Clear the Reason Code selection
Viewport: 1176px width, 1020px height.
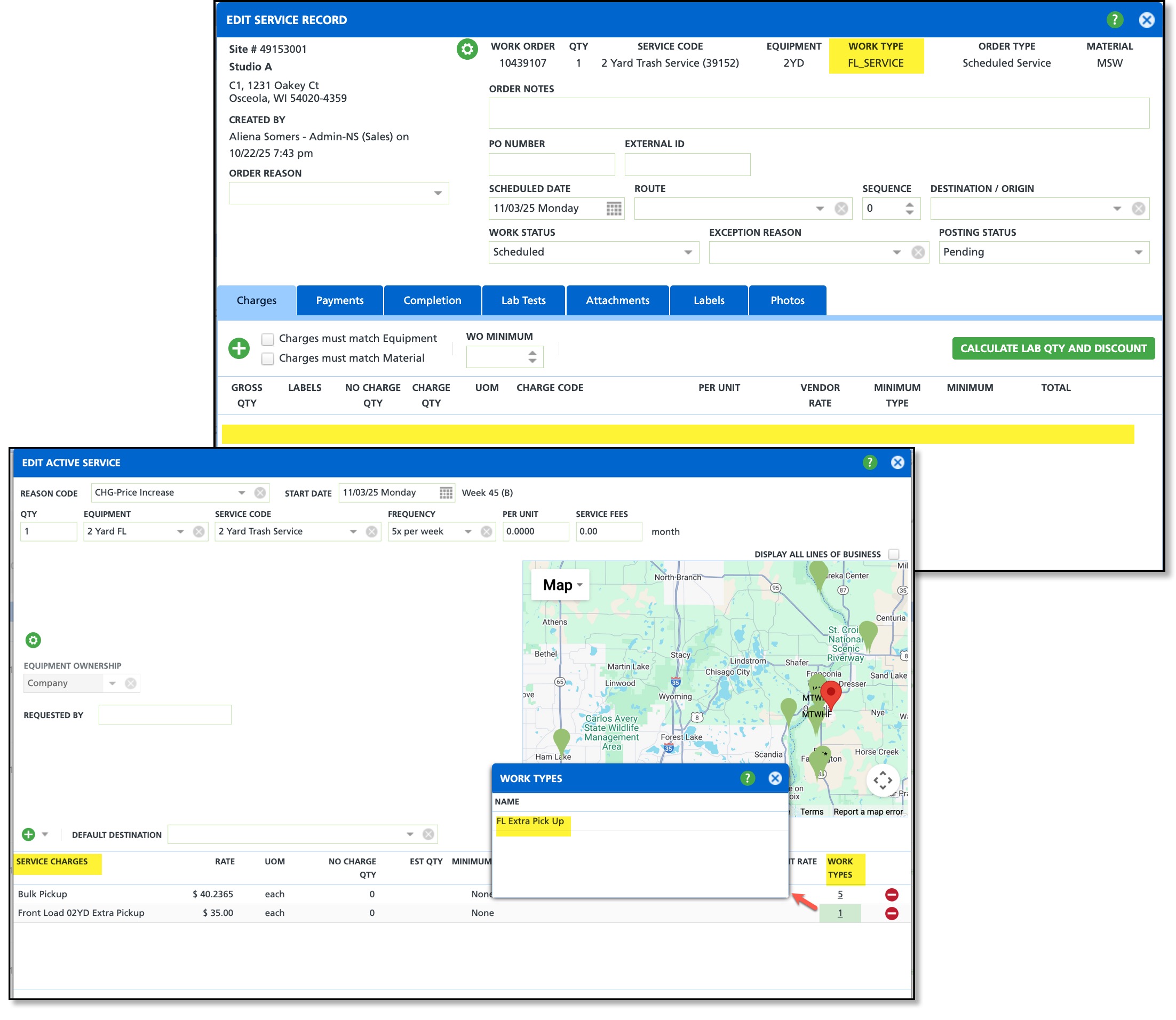[259, 492]
